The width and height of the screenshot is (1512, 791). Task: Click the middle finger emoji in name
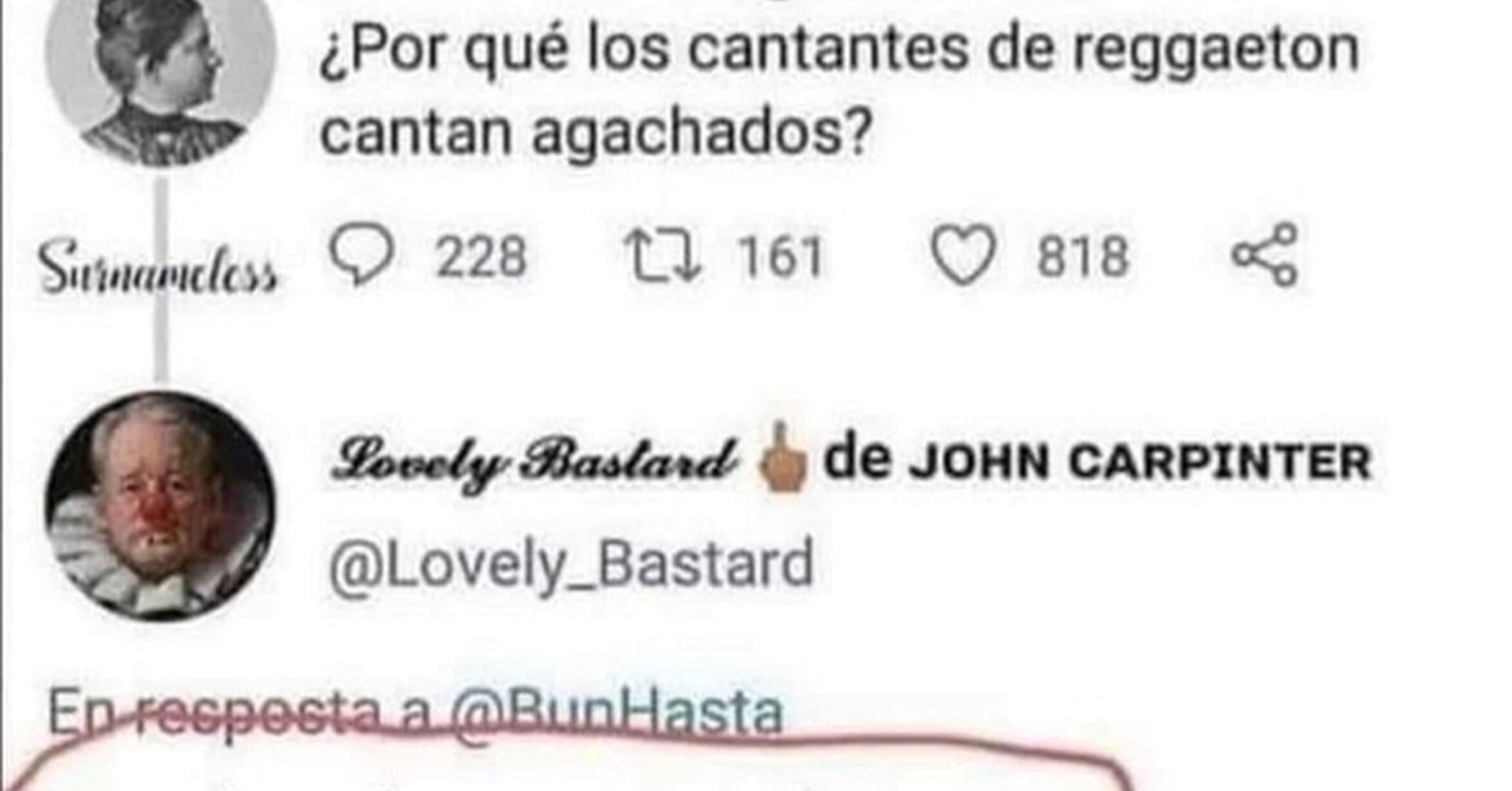click(782, 457)
